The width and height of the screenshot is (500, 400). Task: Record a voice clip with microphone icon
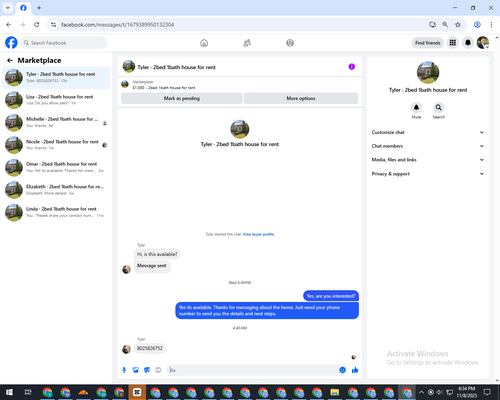click(124, 370)
